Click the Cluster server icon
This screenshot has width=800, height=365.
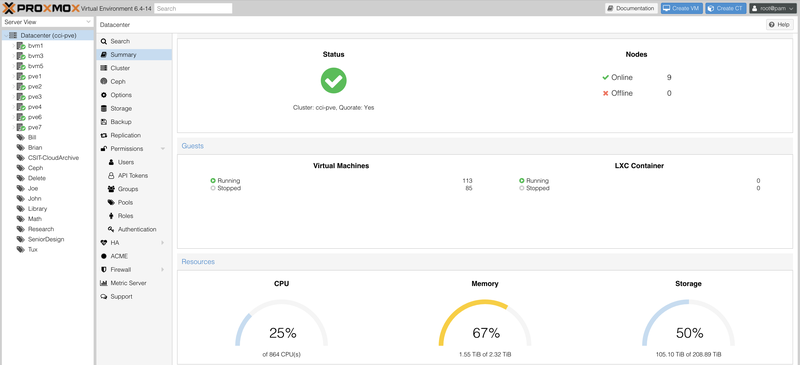point(104,68)
